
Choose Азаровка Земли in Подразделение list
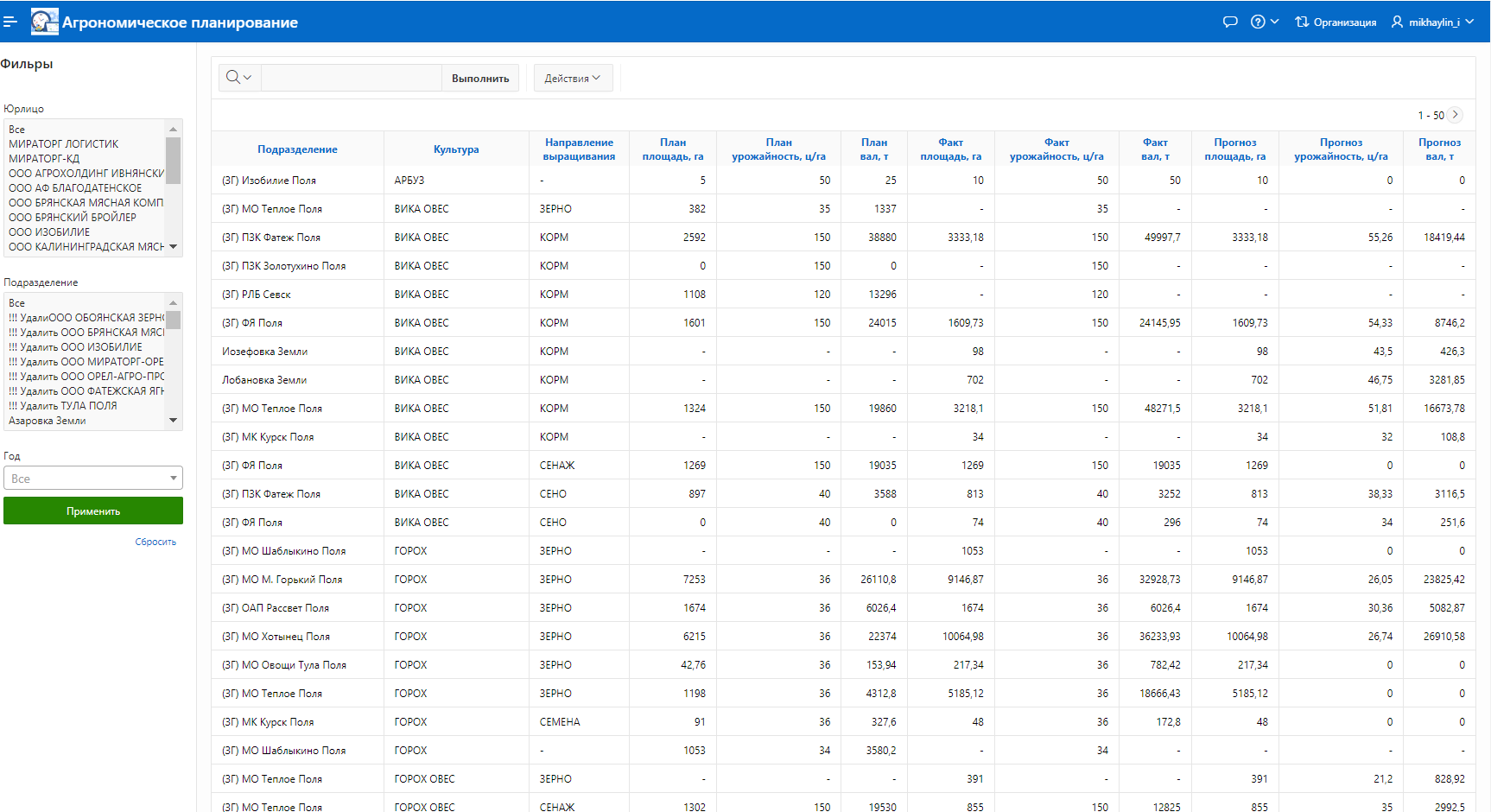pyautogui.click(x=48, y=421)
